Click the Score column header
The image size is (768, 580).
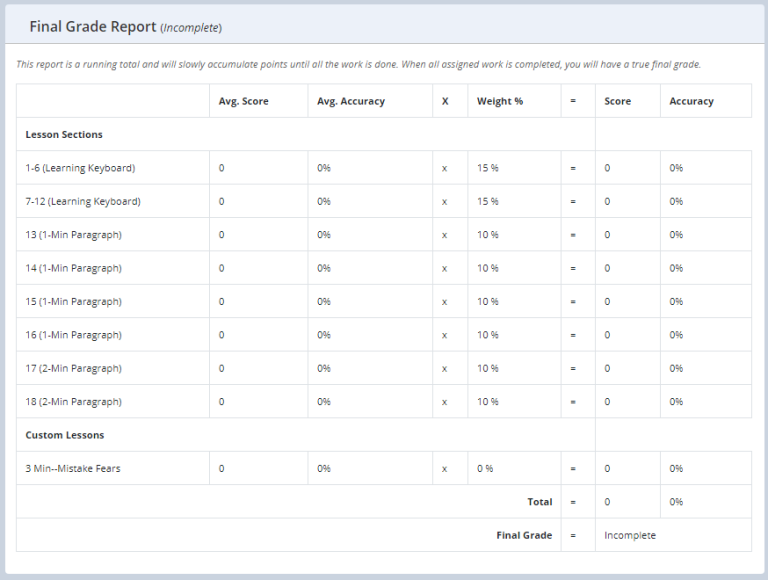[x=617, y=101]
